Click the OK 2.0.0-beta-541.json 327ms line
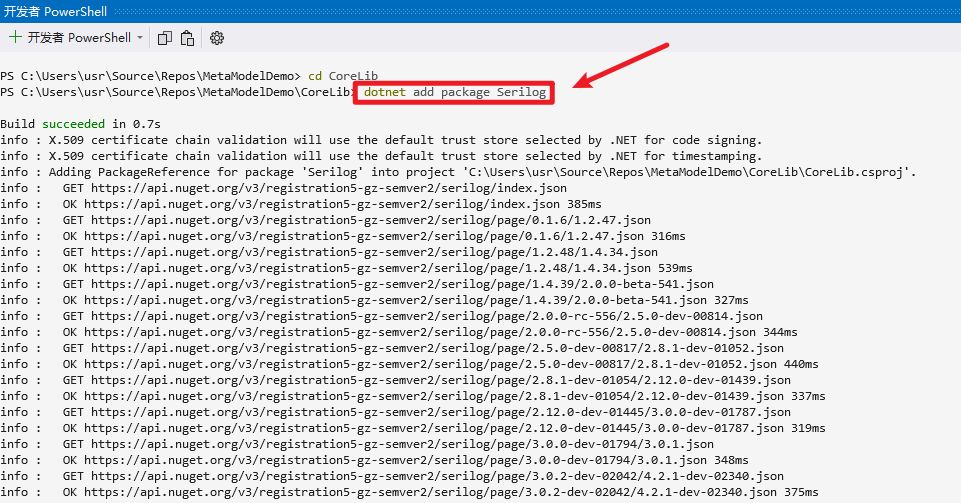 (374, 299)
